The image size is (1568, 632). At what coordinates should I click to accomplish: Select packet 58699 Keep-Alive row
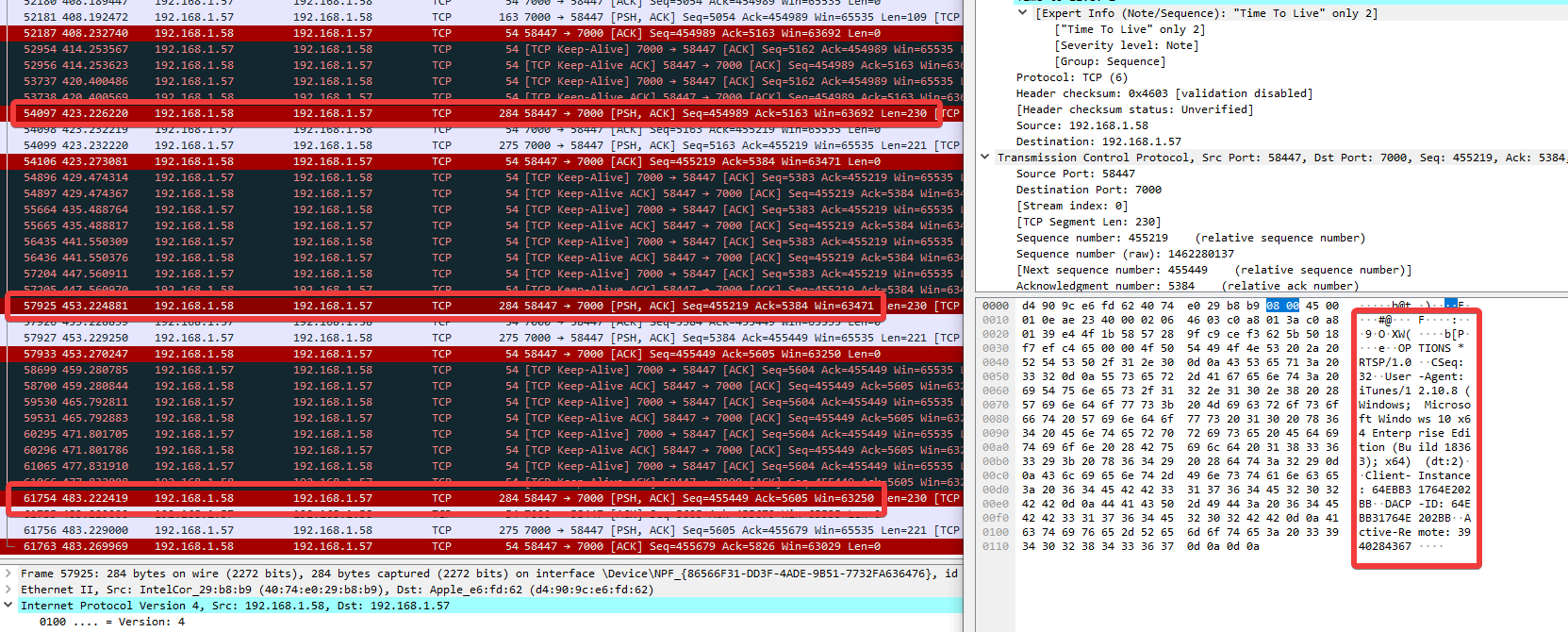pyautogui.click(x=482, y=370)
